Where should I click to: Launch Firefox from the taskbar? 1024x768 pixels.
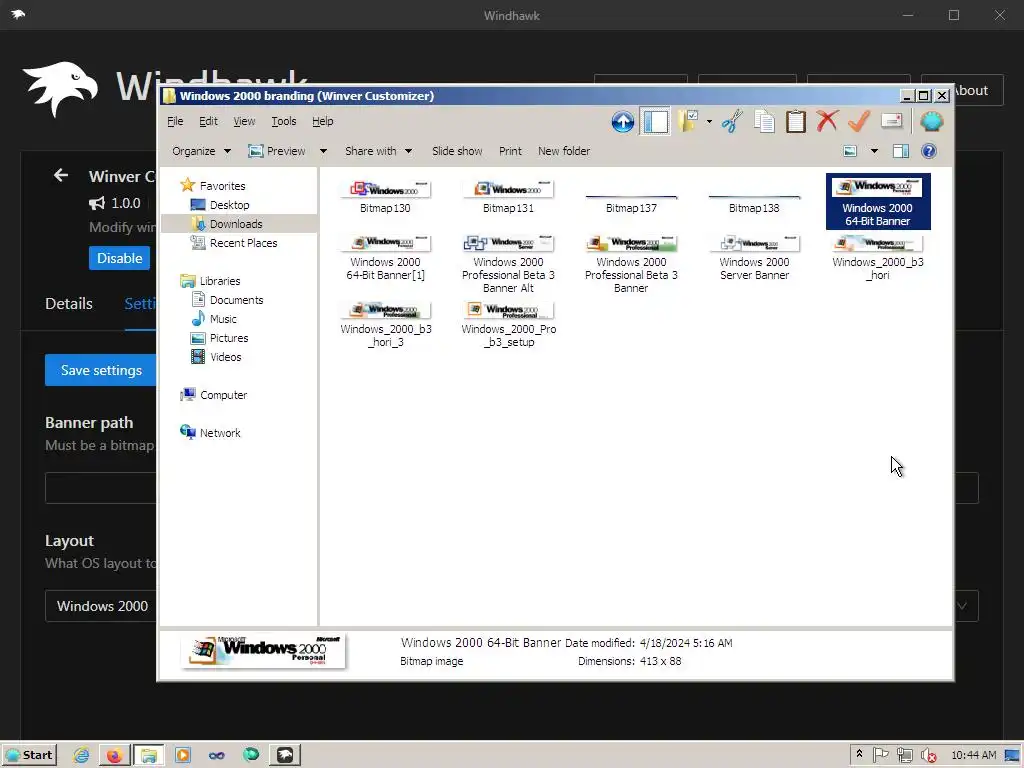(x=114, y=755)
